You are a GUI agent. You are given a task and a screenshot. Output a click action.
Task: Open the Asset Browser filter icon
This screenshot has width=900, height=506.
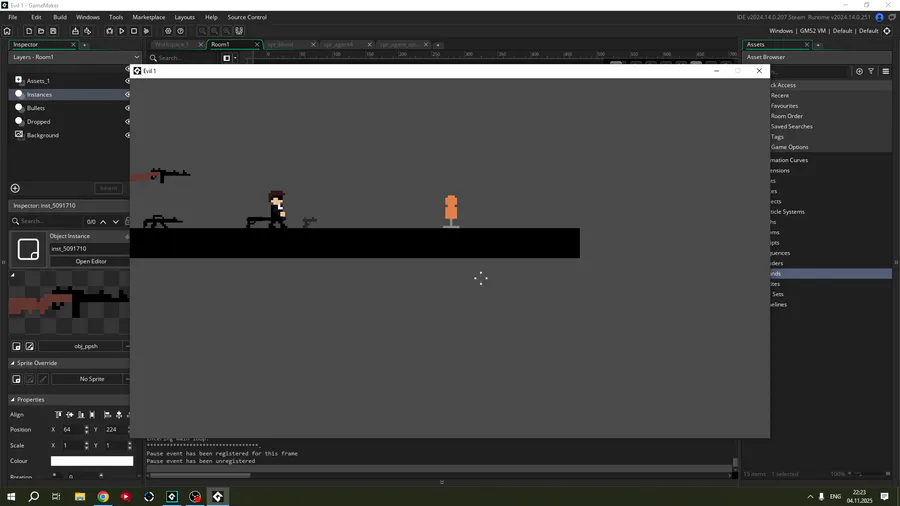(x=871, y=71)
